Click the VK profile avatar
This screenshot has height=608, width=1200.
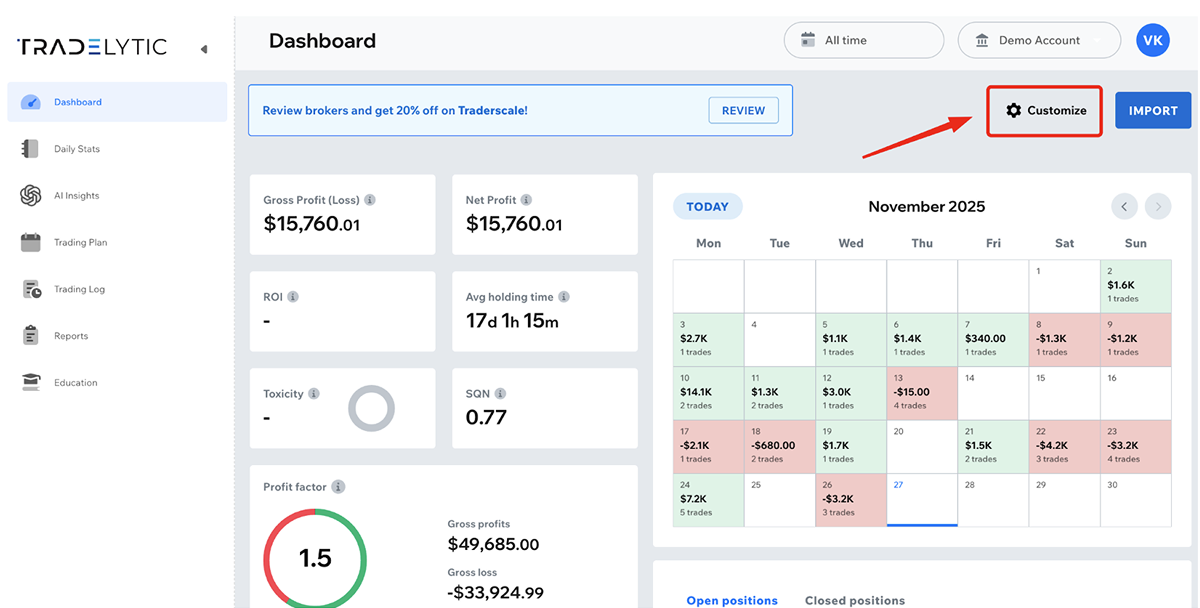pos(1153,40)
